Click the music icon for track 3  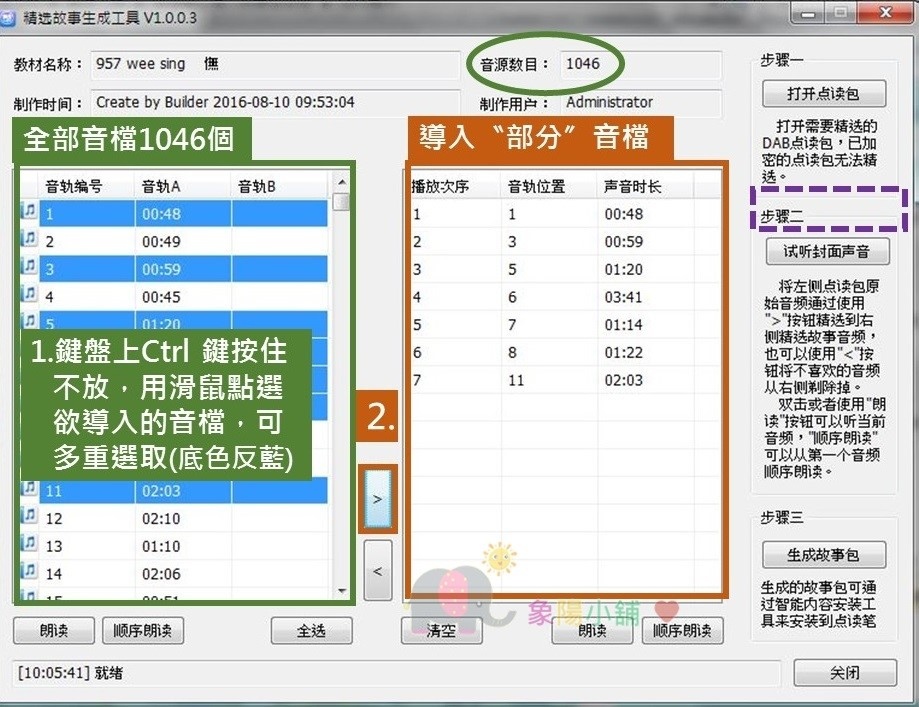[29, 265]
